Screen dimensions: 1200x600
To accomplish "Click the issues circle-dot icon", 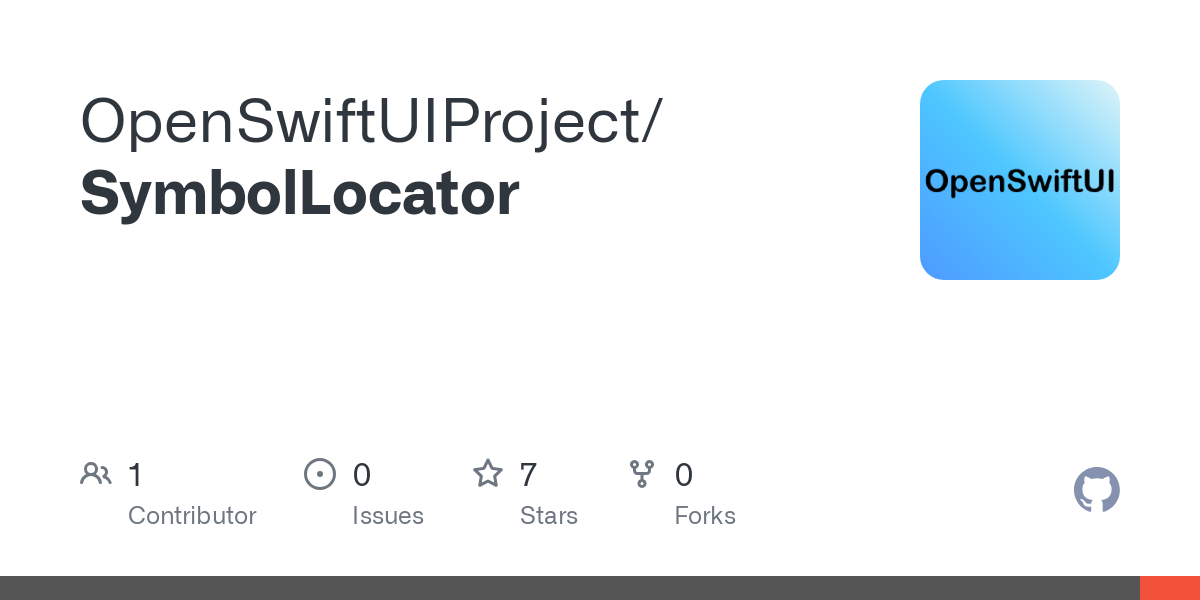I will coord(319,474).
